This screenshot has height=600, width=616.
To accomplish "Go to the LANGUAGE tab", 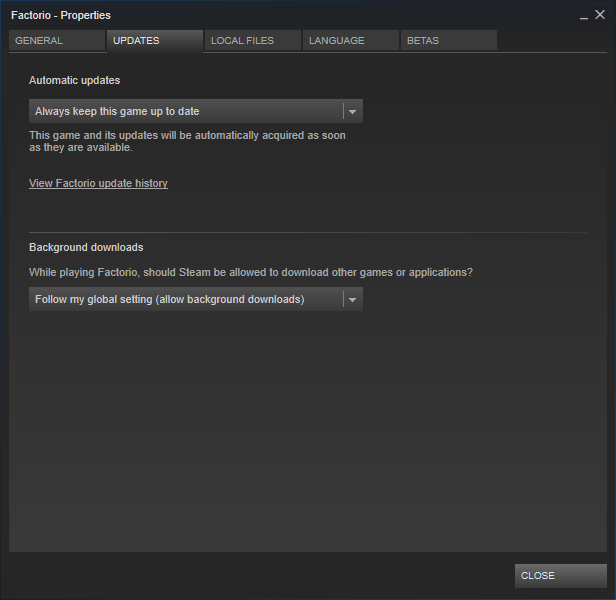I will [350, 40].
